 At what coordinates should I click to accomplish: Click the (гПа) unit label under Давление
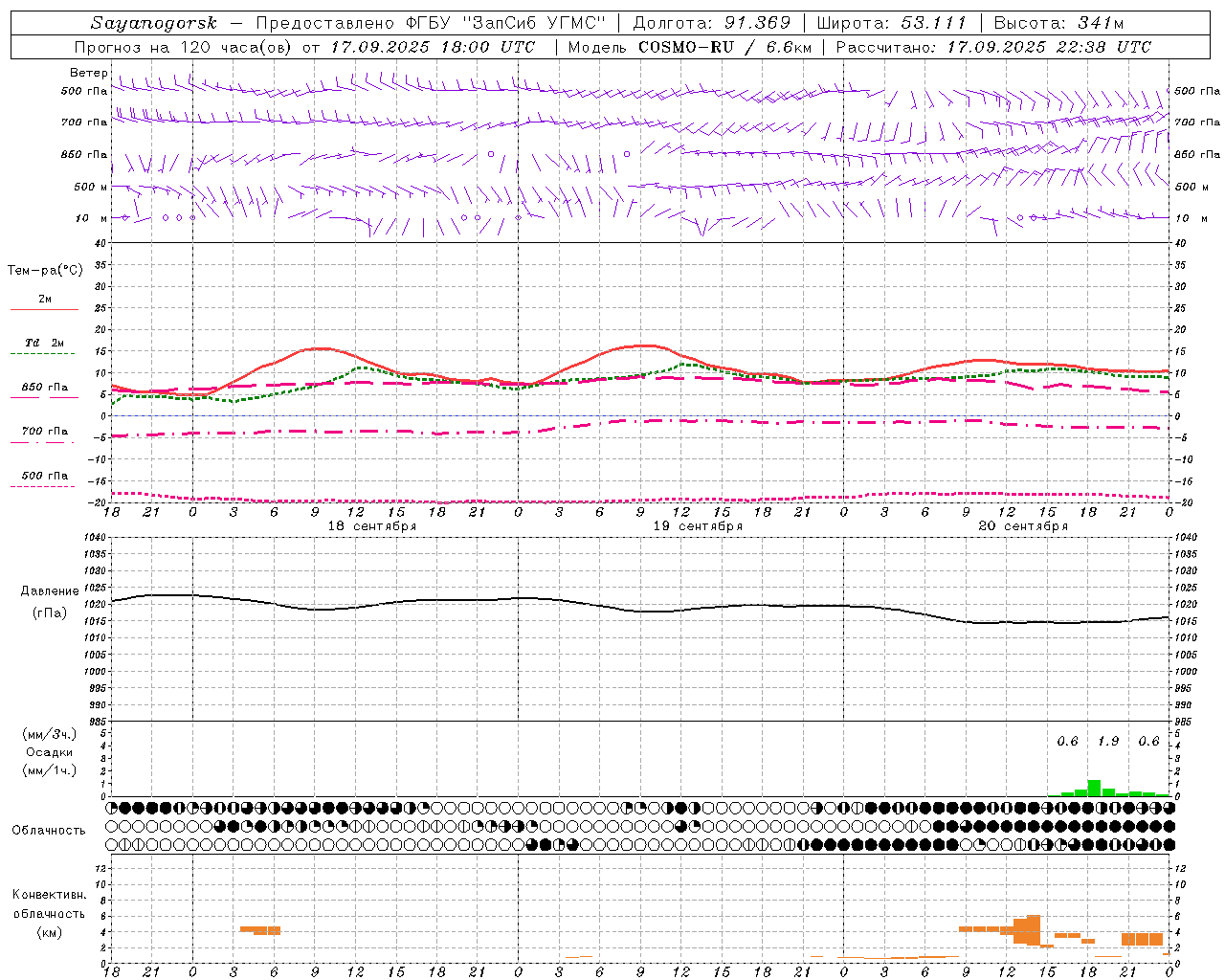[x=50, y=613]
